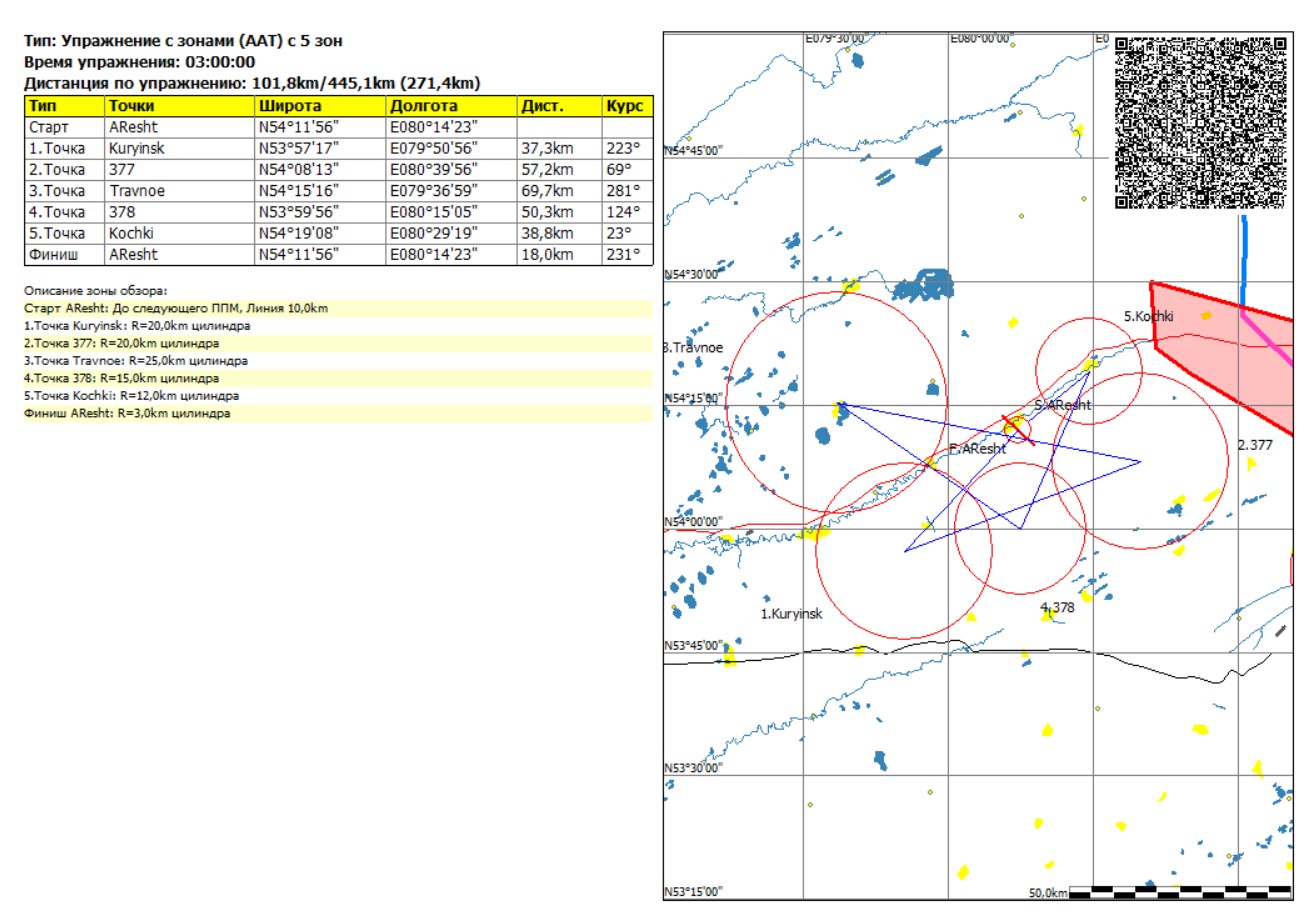Viewport: 1306px width, 913px height.
Task: Select the 1.Kuryinsk map label
Action: [791, 614]
